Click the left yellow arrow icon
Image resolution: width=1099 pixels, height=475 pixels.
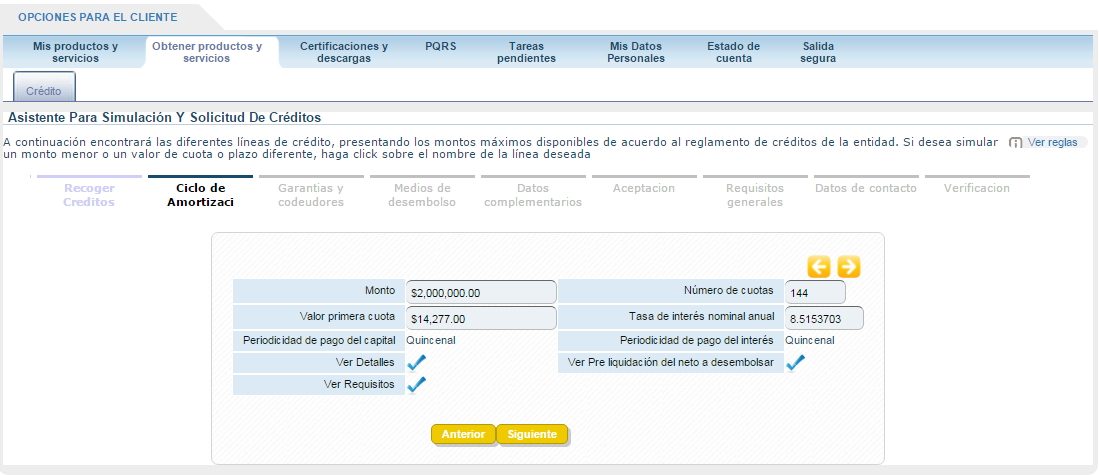[x=819, y=266]
